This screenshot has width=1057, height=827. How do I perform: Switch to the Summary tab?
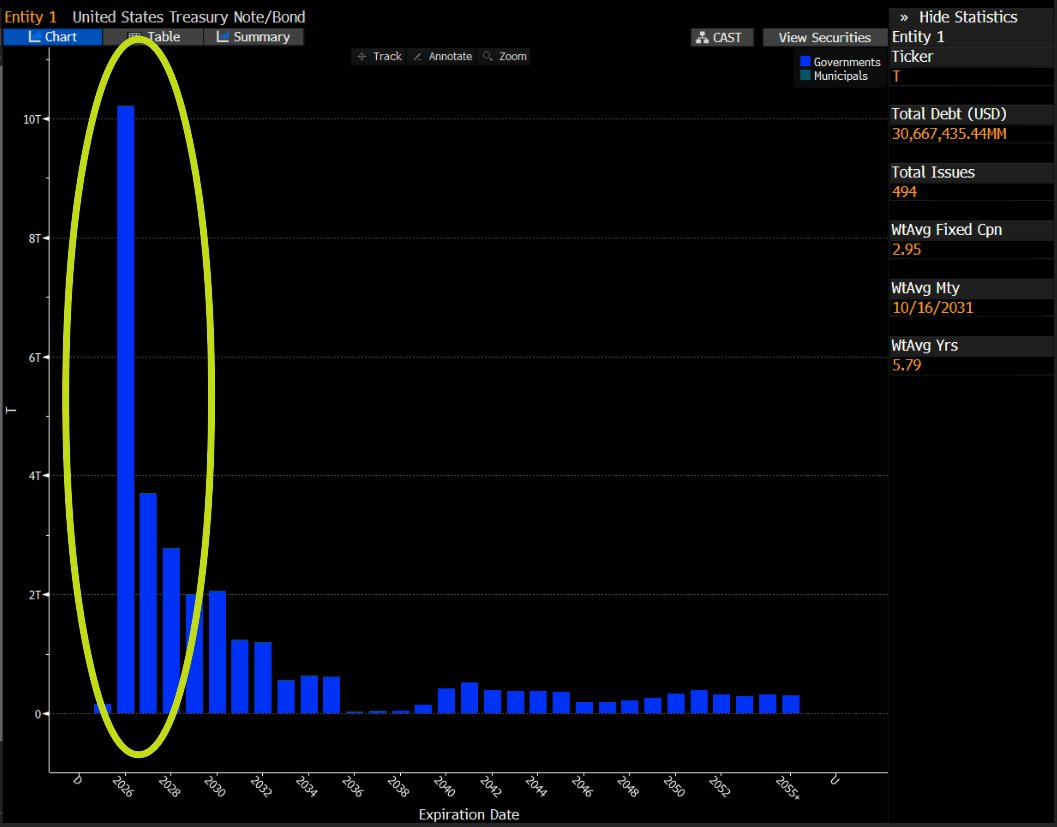[x=253, y=37]
